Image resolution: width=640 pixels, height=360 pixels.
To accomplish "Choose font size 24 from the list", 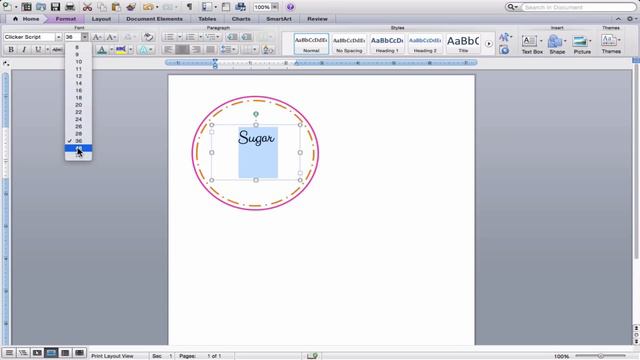I will (x=78, y=119).
